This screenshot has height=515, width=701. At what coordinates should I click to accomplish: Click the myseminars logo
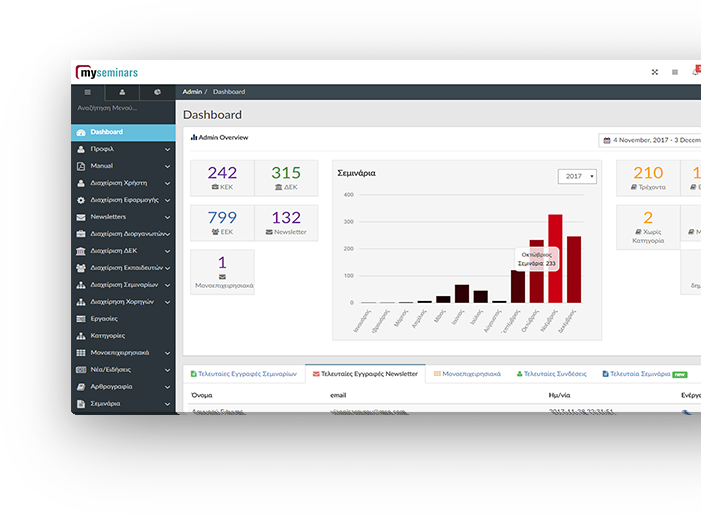click(107, 72)
